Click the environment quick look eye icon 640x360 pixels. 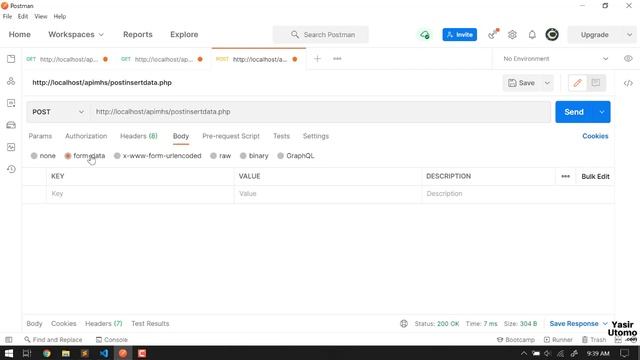point(628,59)
